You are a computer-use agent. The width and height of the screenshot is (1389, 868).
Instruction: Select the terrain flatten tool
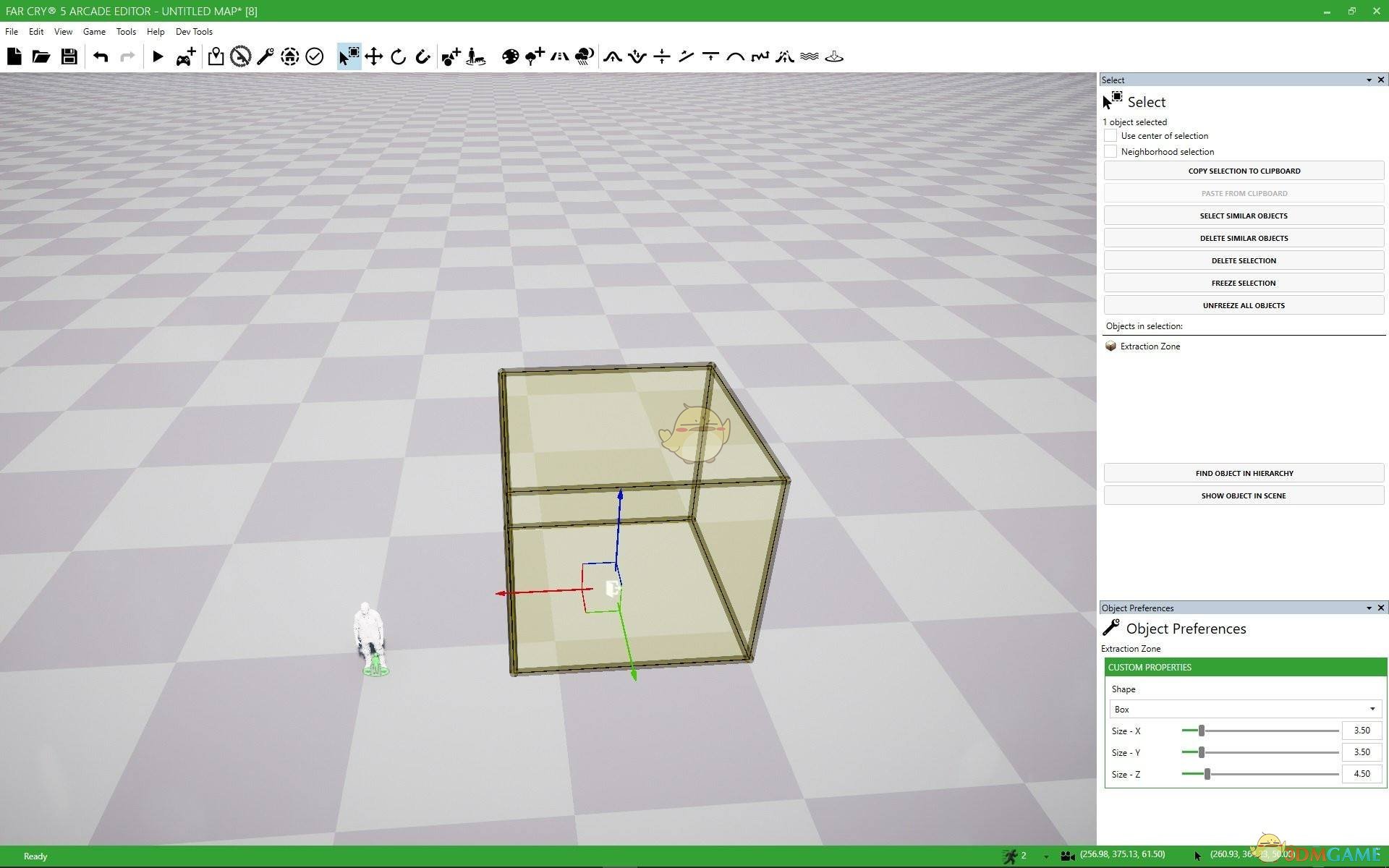[x=711, y=56]
